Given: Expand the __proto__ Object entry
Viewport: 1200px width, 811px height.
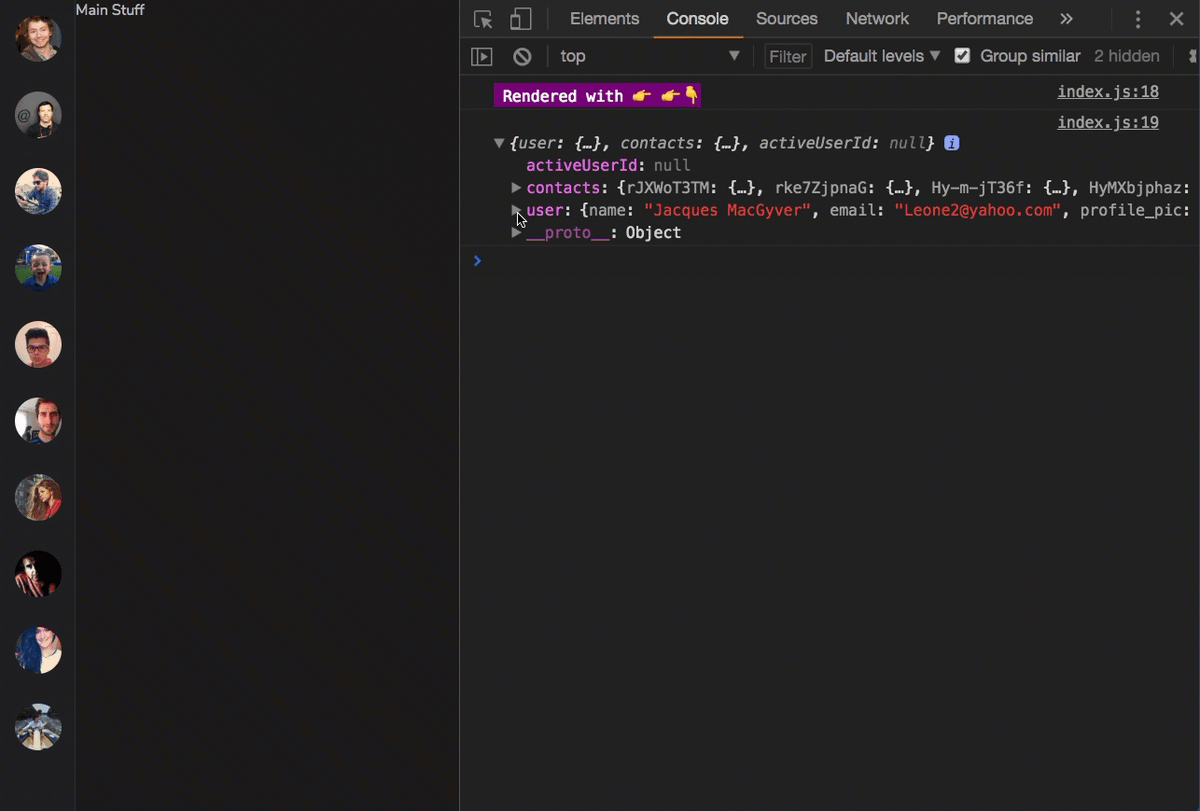Looking at the screenshot, I should [516, 232].
